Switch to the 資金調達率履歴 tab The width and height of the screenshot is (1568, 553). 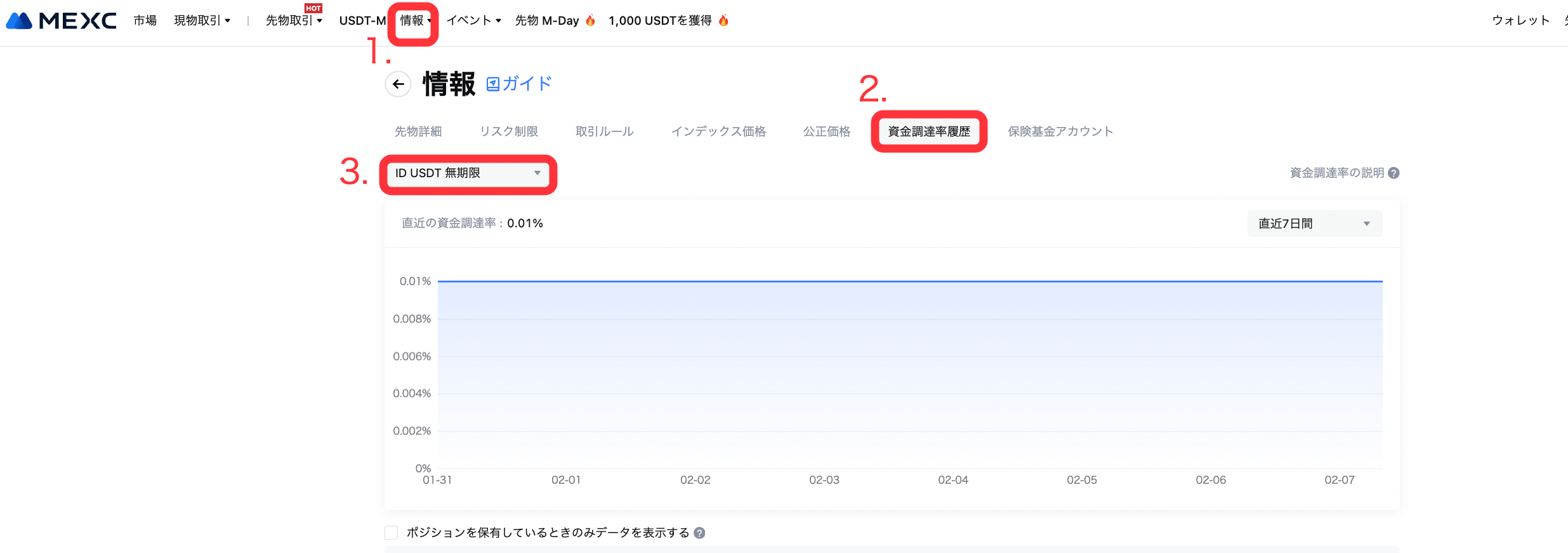pos(929,131)
